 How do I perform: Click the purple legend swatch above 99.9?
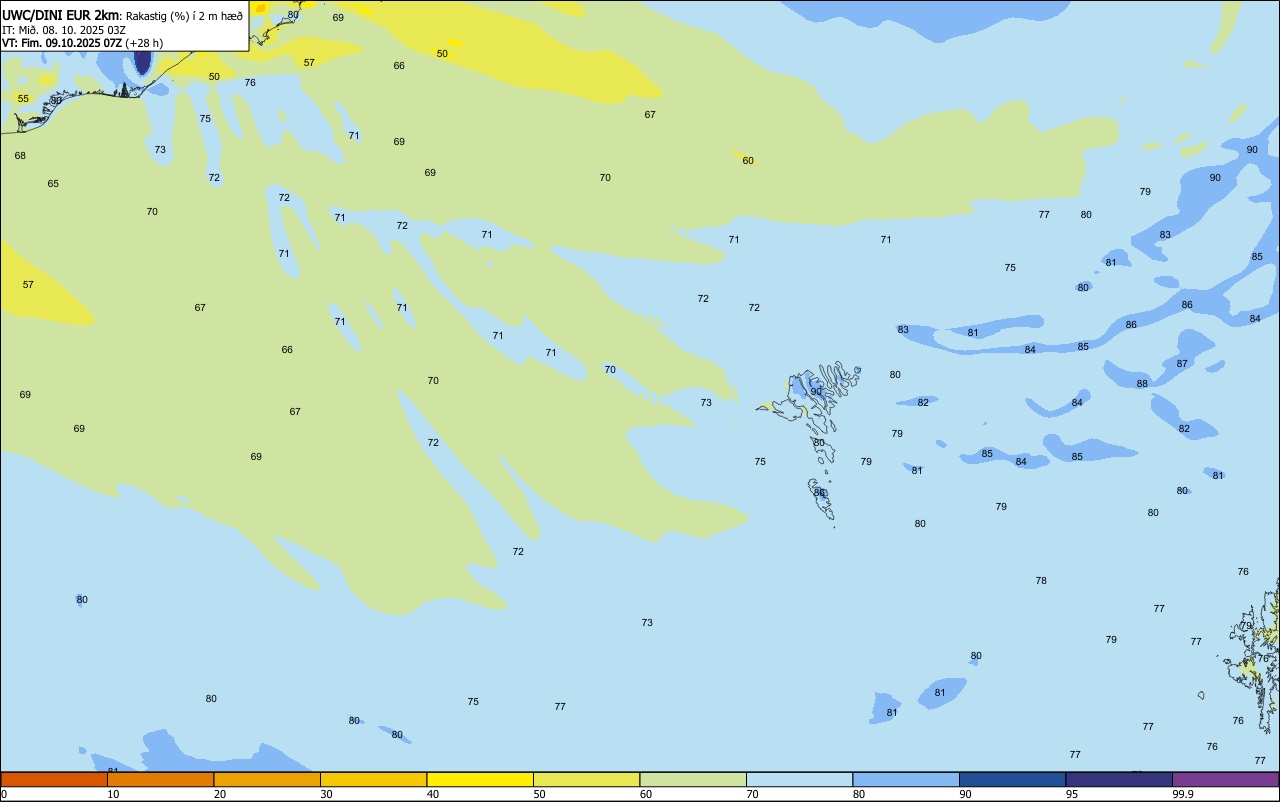pyautogui.click(x=1226, y=779)
